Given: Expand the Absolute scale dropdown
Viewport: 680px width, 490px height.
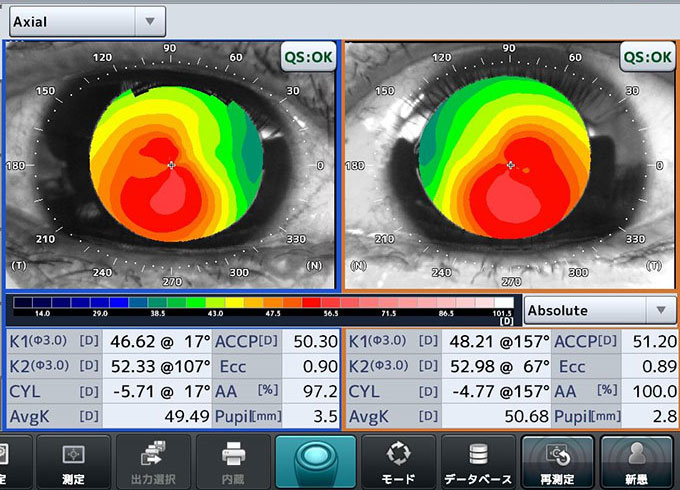Looking at the screenshot, I should click(x=600, y=310).
